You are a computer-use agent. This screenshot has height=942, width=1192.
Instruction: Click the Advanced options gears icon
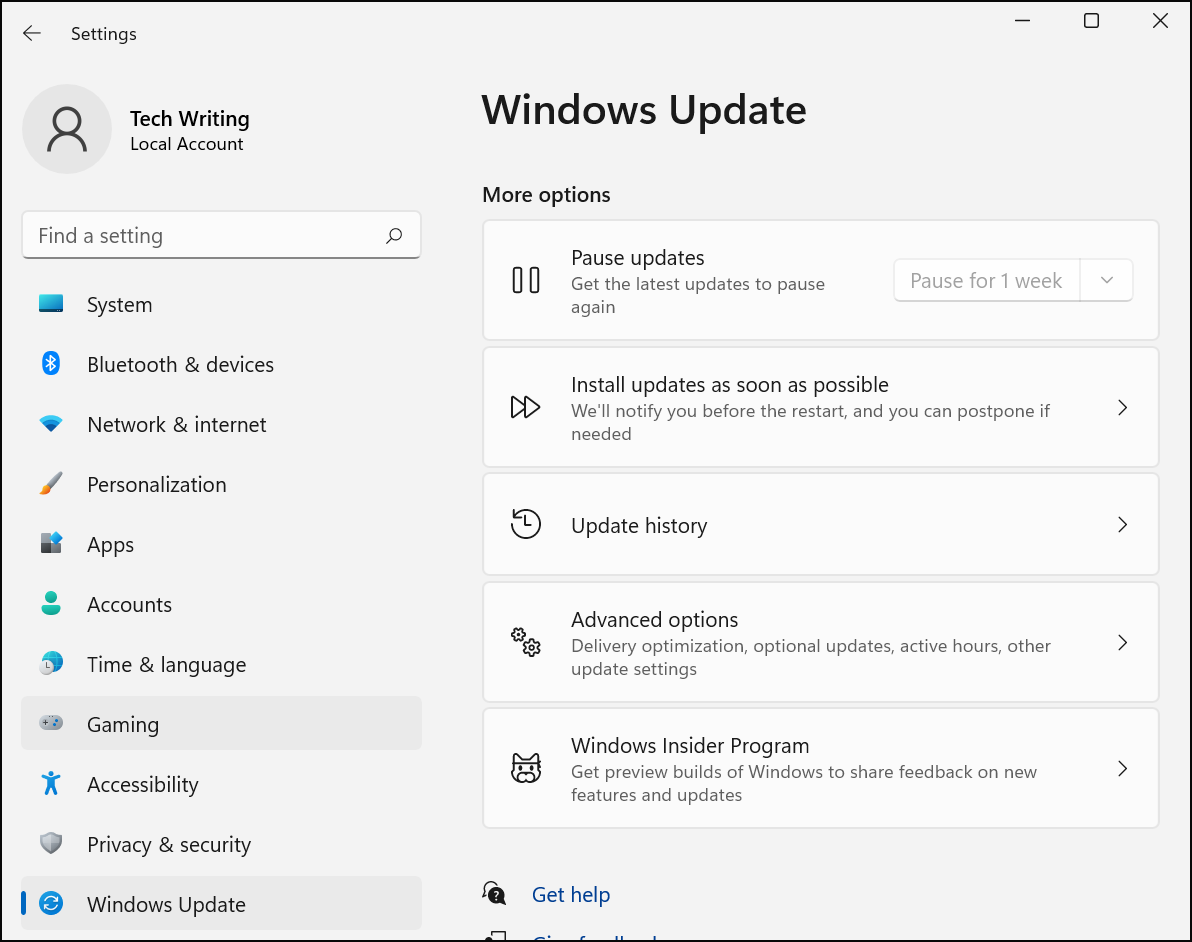coord(526,642)
